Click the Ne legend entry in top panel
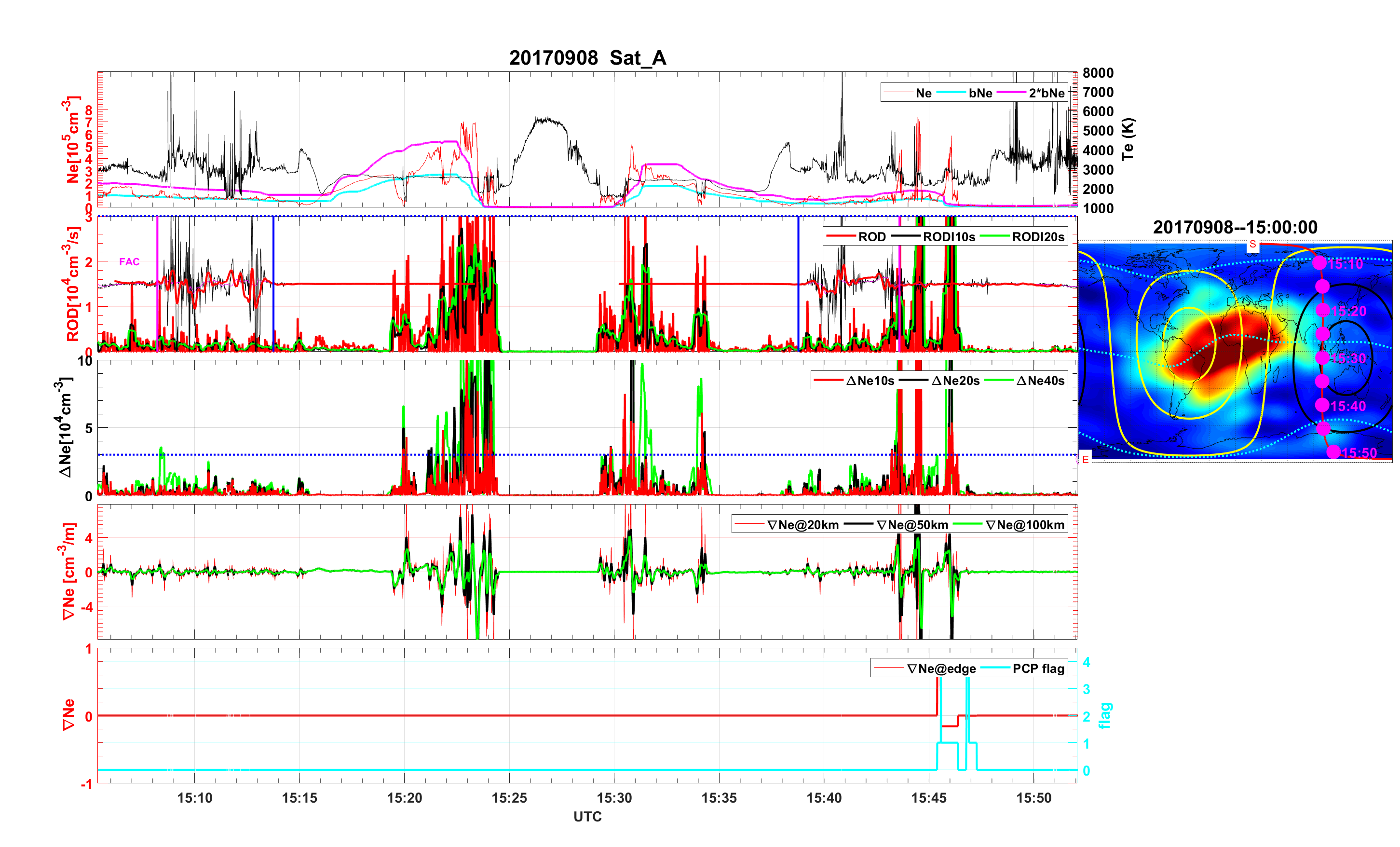This screenshot has width=1400, height=847. click(924, 93)
